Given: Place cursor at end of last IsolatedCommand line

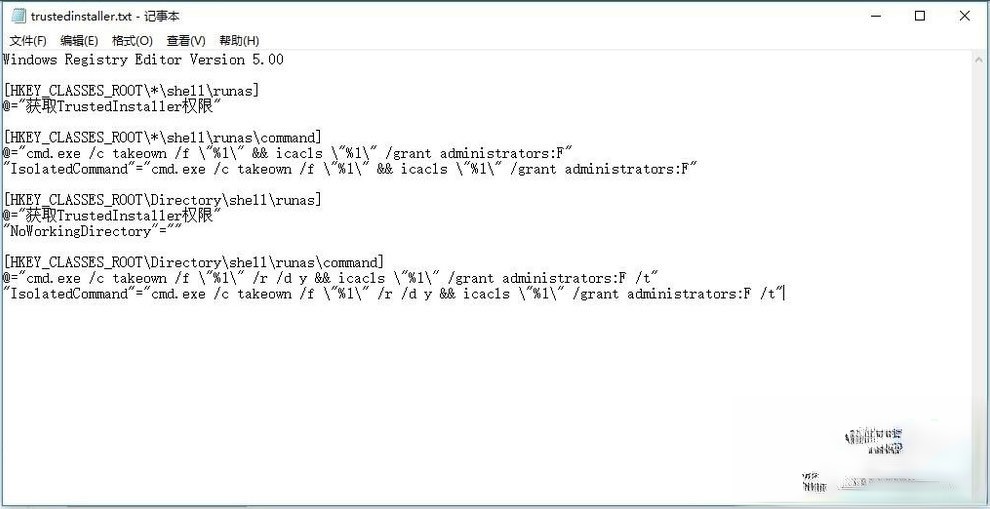Looking at the screenshot, I should coord(783,294).
